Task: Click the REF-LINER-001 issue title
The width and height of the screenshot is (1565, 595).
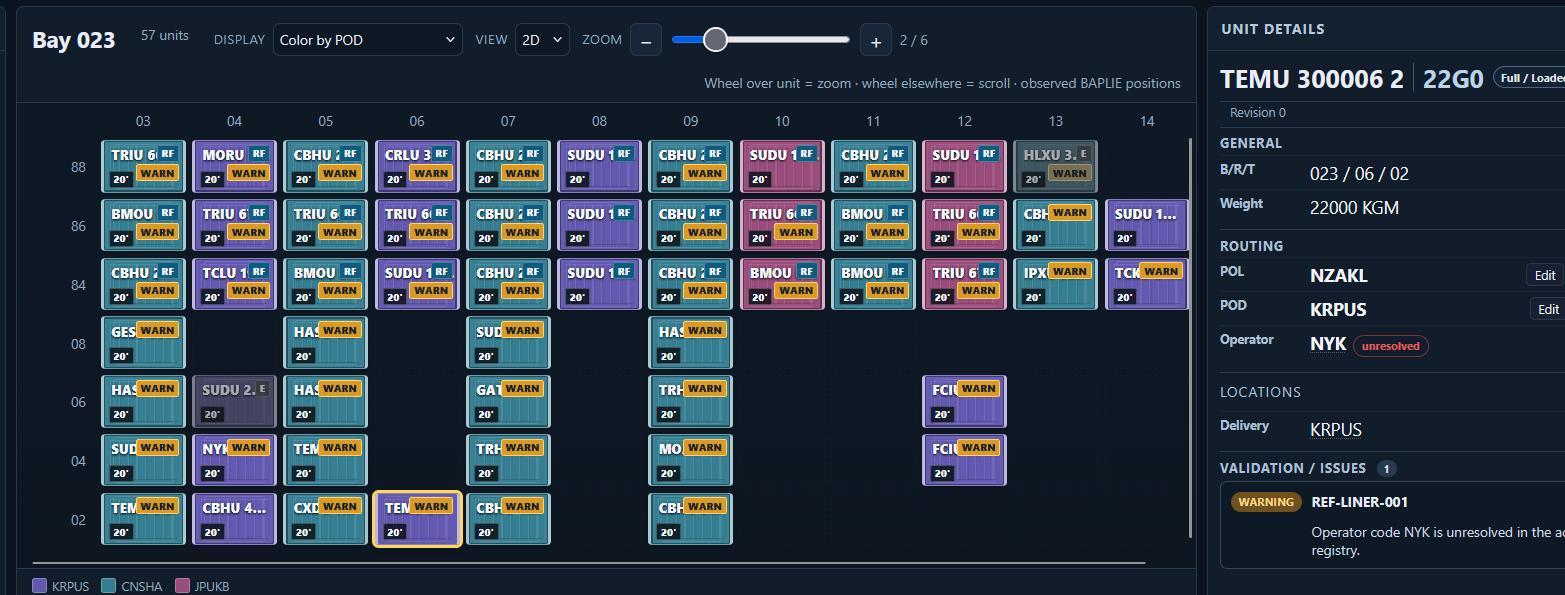Action: (x=1359, y=502)
